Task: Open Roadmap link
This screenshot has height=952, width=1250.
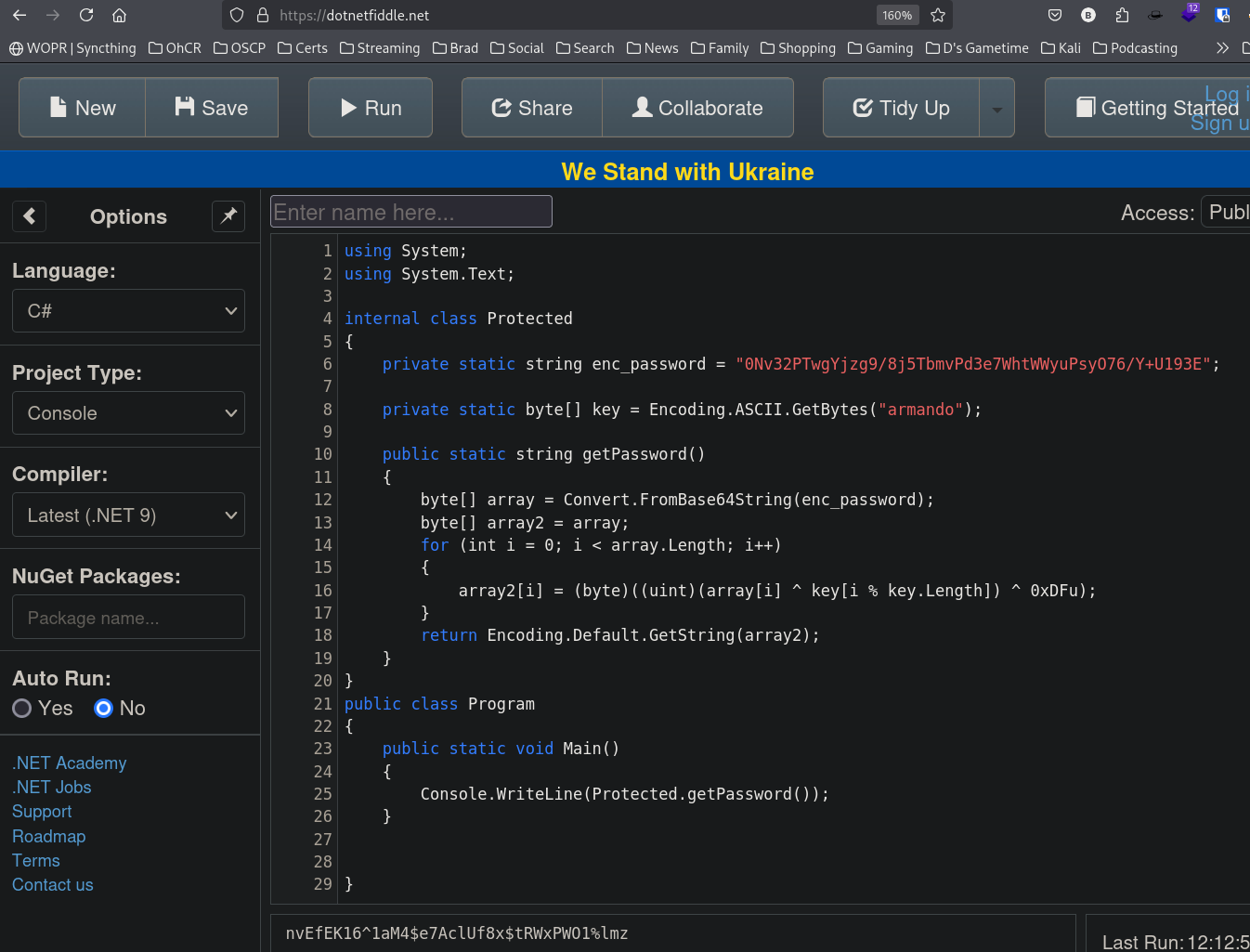Action: point(49,837)
